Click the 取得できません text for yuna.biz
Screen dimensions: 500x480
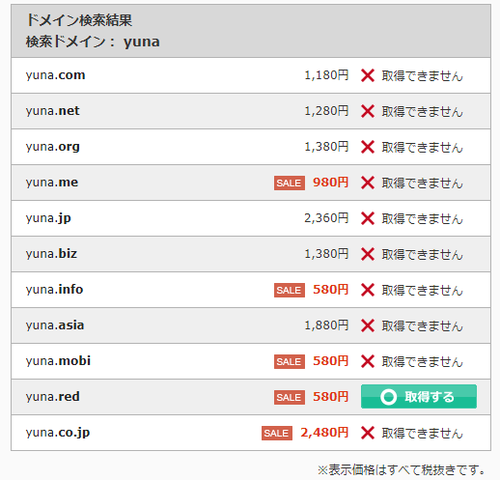click(422, 255)
